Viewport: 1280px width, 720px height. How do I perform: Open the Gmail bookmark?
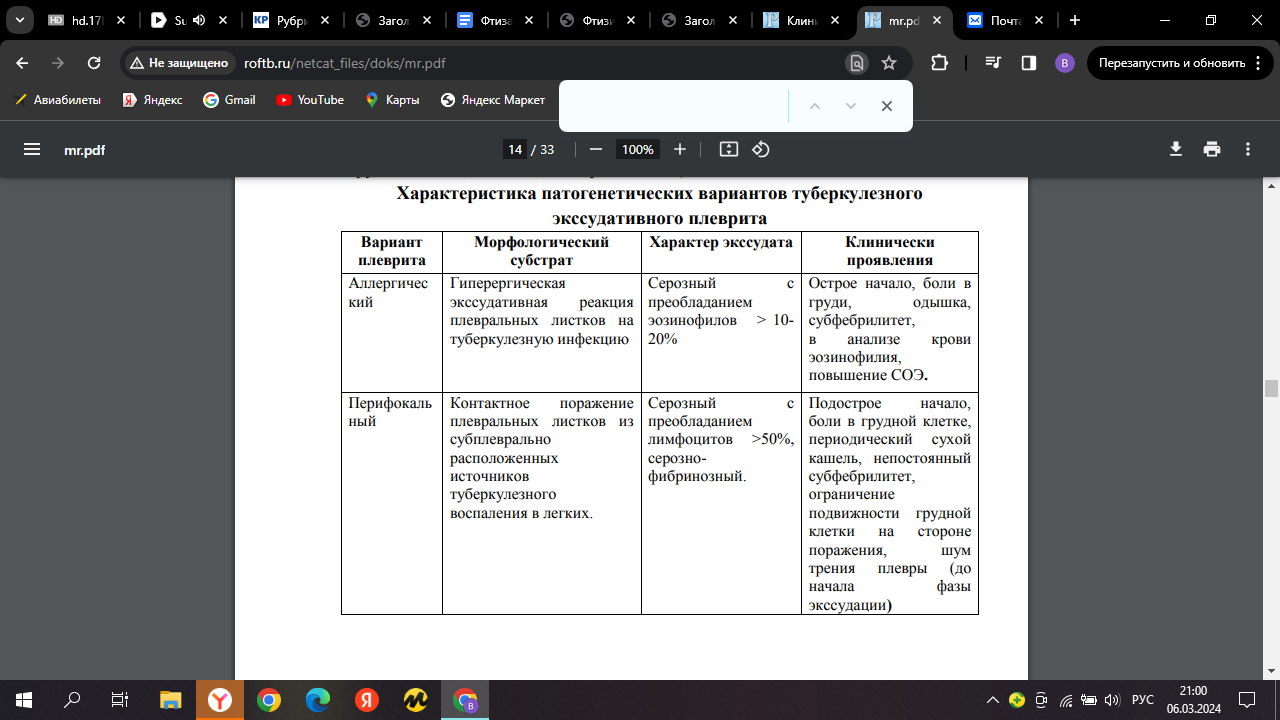coord(230,100)
